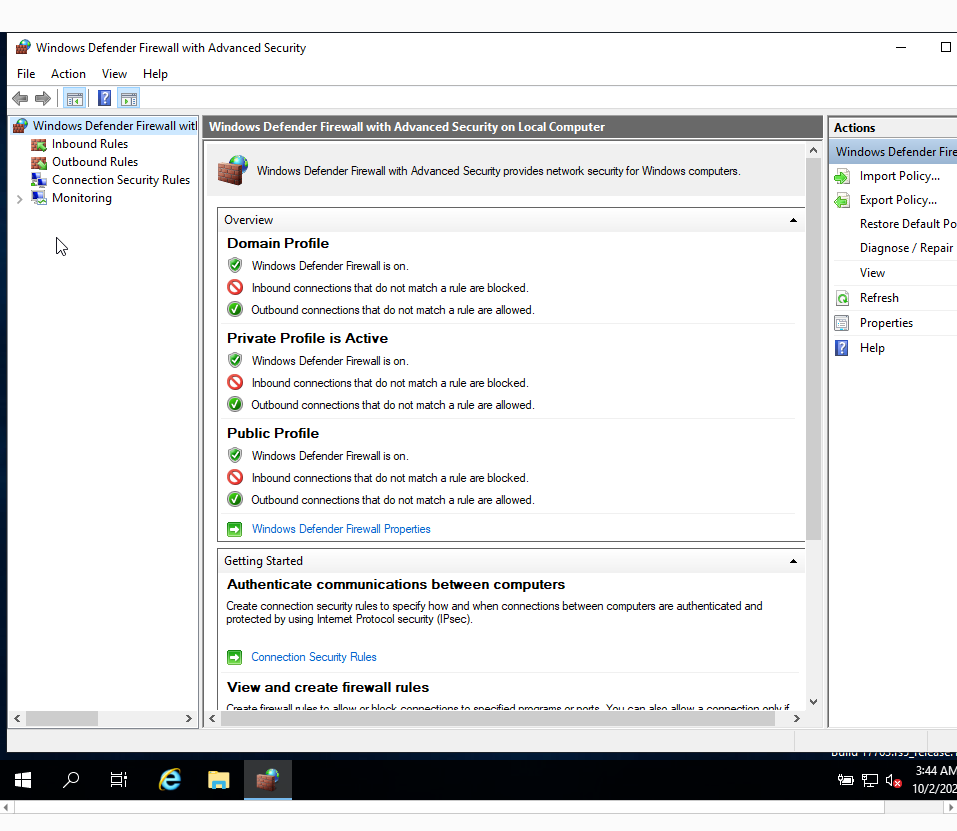The width and height of the screenshot is (957, 831).
Task: Click the Back arrow toolbar icon
Action: [x=20, y=98]
